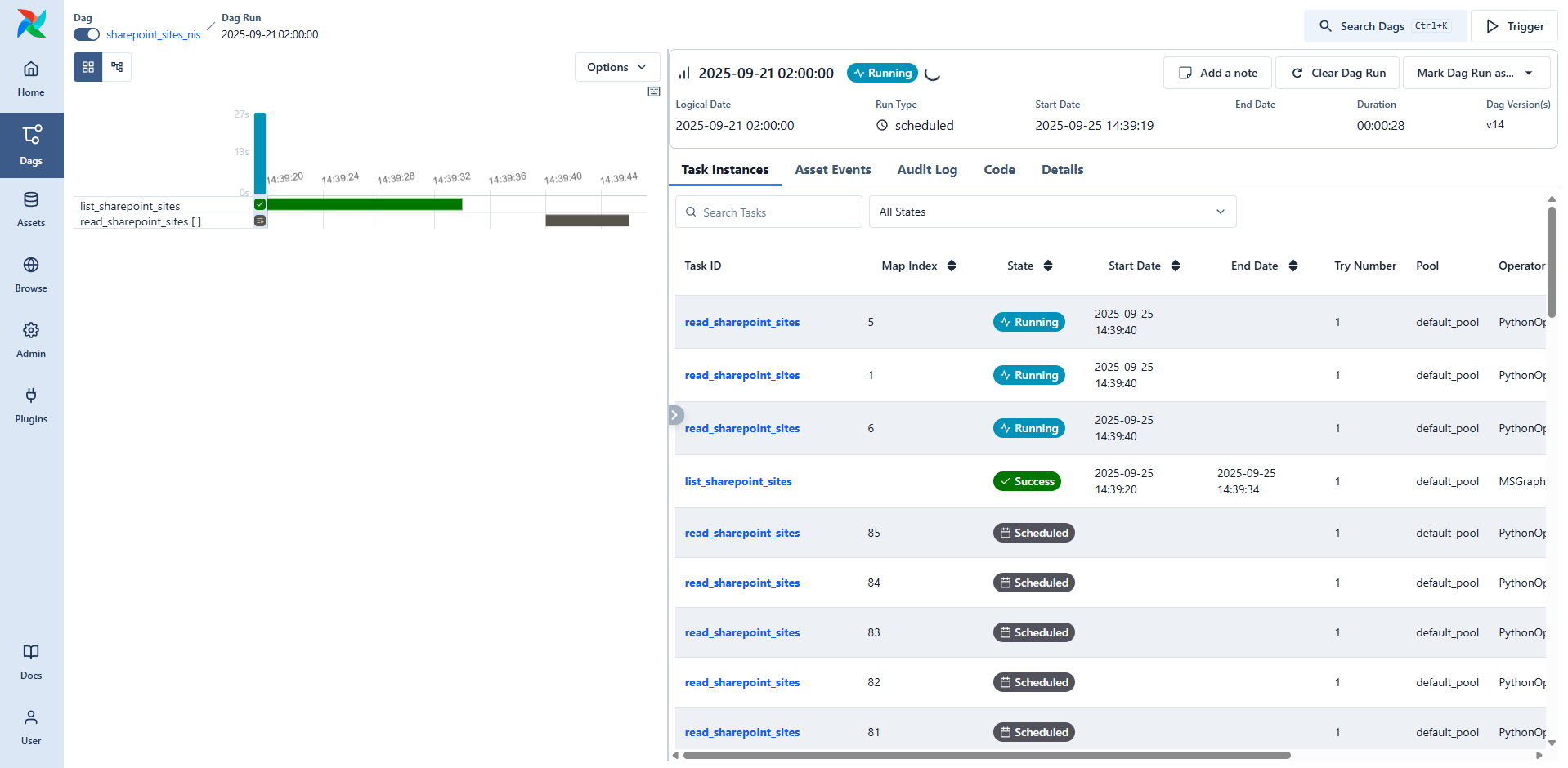Toggle the sharepoint_sites_nis DAG pause switch
The width and height of the screenshot is (1568, 768).
(87, 34)
